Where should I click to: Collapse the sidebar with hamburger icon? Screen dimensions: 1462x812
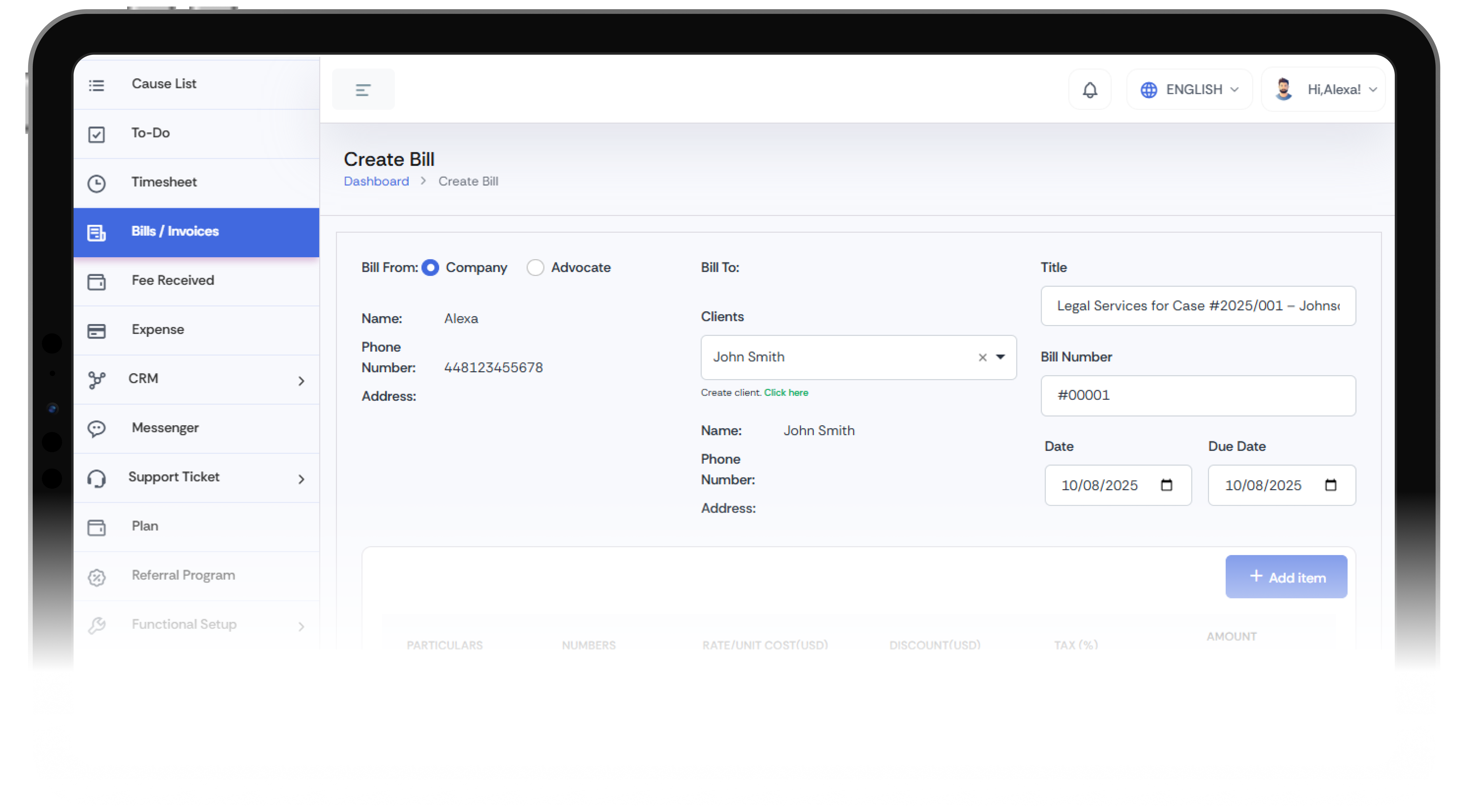[363, 90]
